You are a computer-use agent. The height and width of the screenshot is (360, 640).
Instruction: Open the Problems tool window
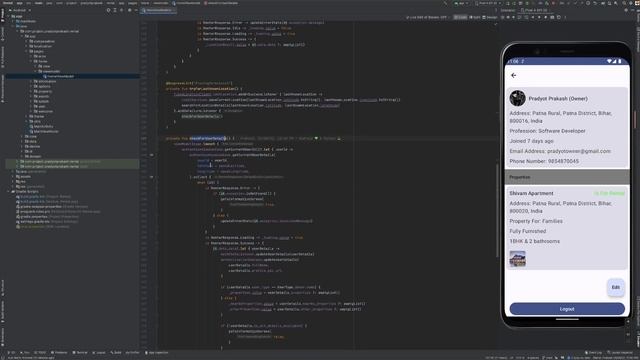(x=59, y=352)
